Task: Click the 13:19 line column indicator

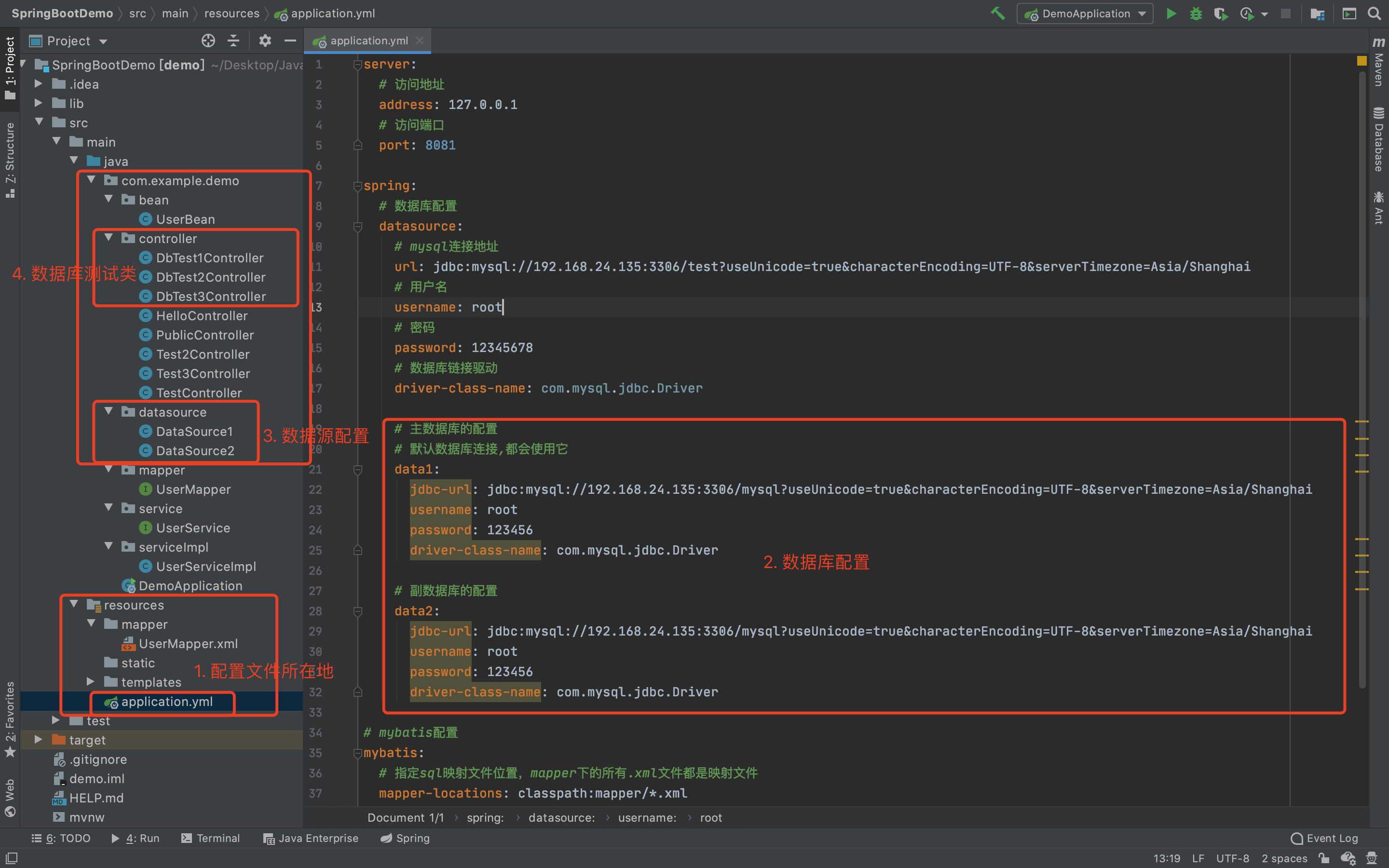Action: [1167, 858]
